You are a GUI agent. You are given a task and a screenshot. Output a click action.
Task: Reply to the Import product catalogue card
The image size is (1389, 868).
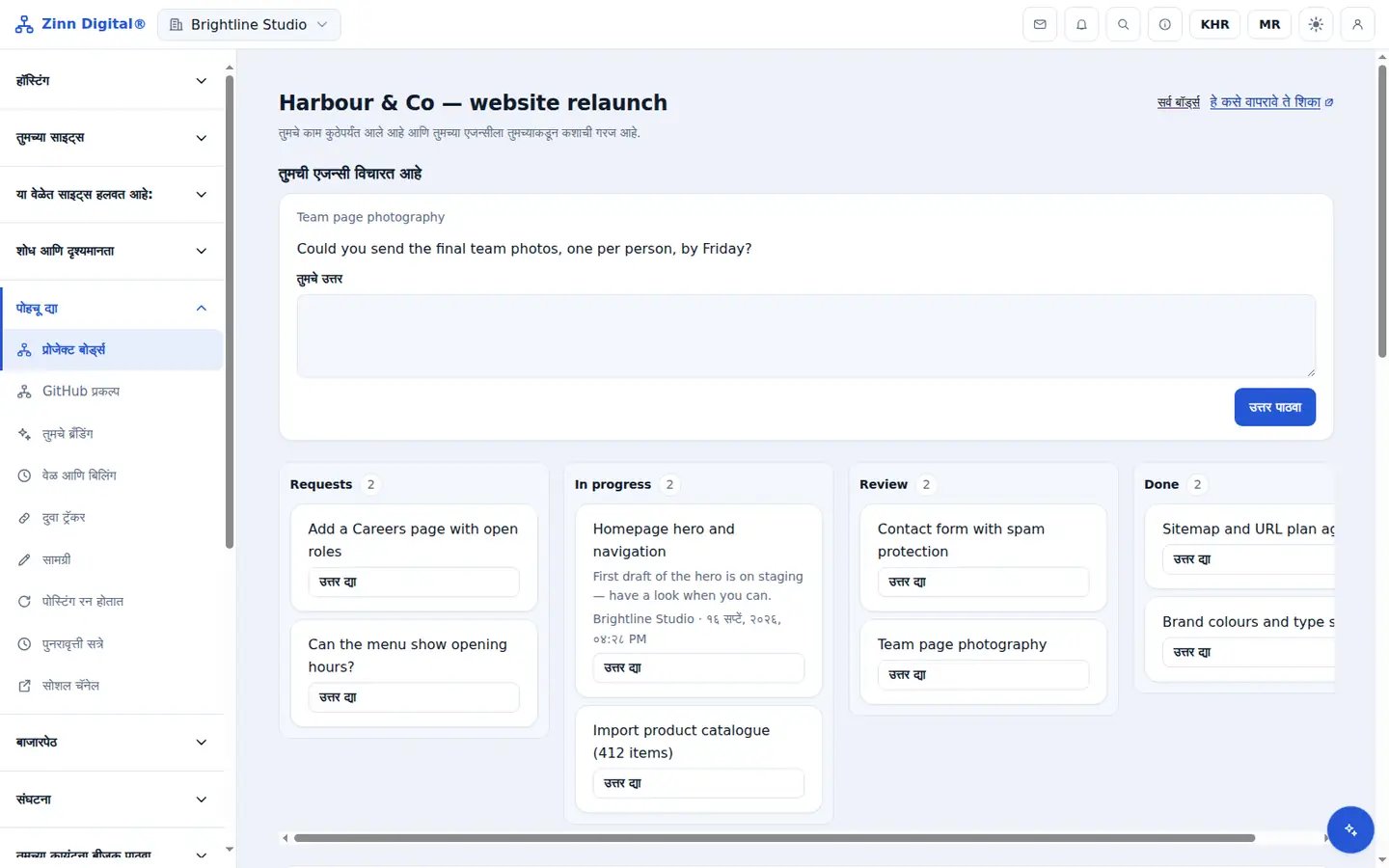click(x=698, y=783)
